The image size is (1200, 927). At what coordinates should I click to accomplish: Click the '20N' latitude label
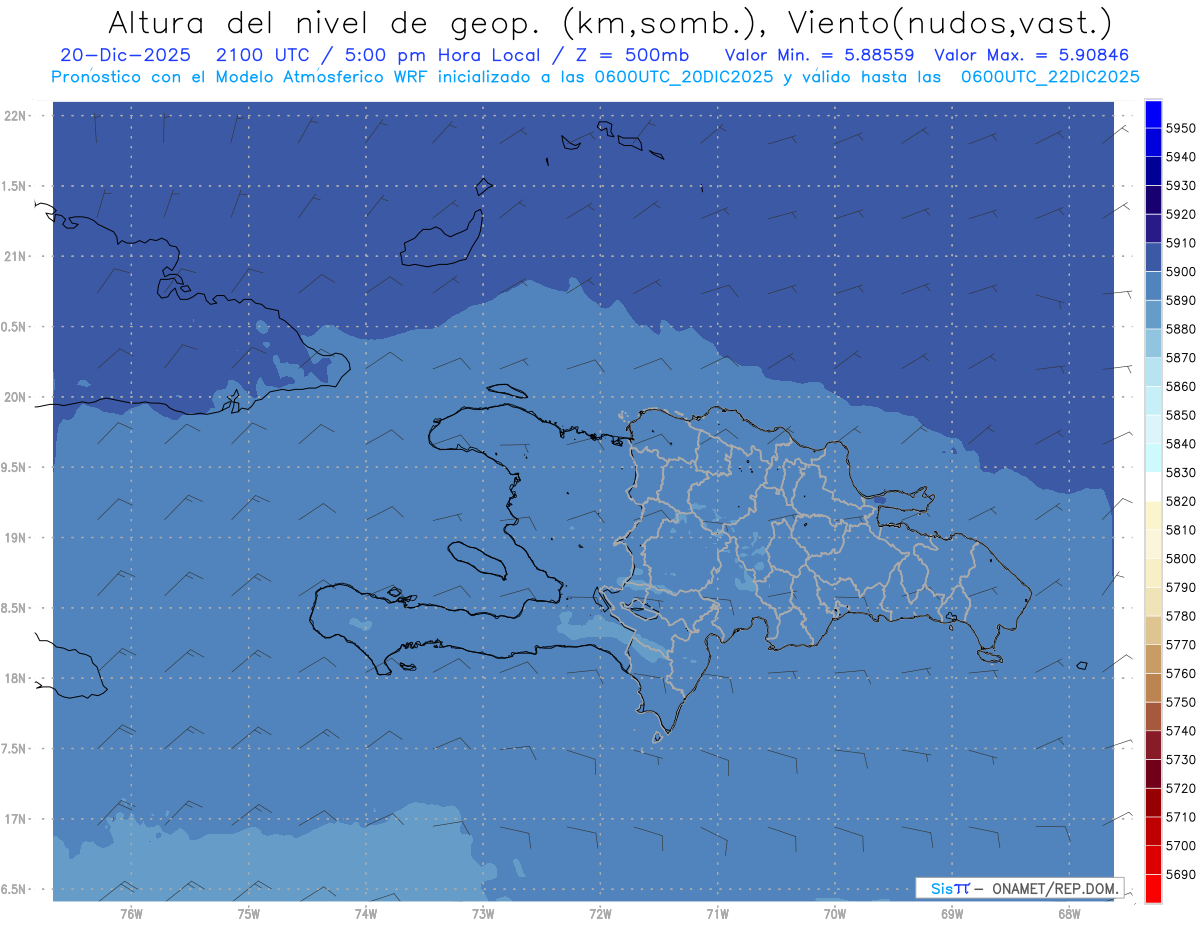(x=15, y=397)
